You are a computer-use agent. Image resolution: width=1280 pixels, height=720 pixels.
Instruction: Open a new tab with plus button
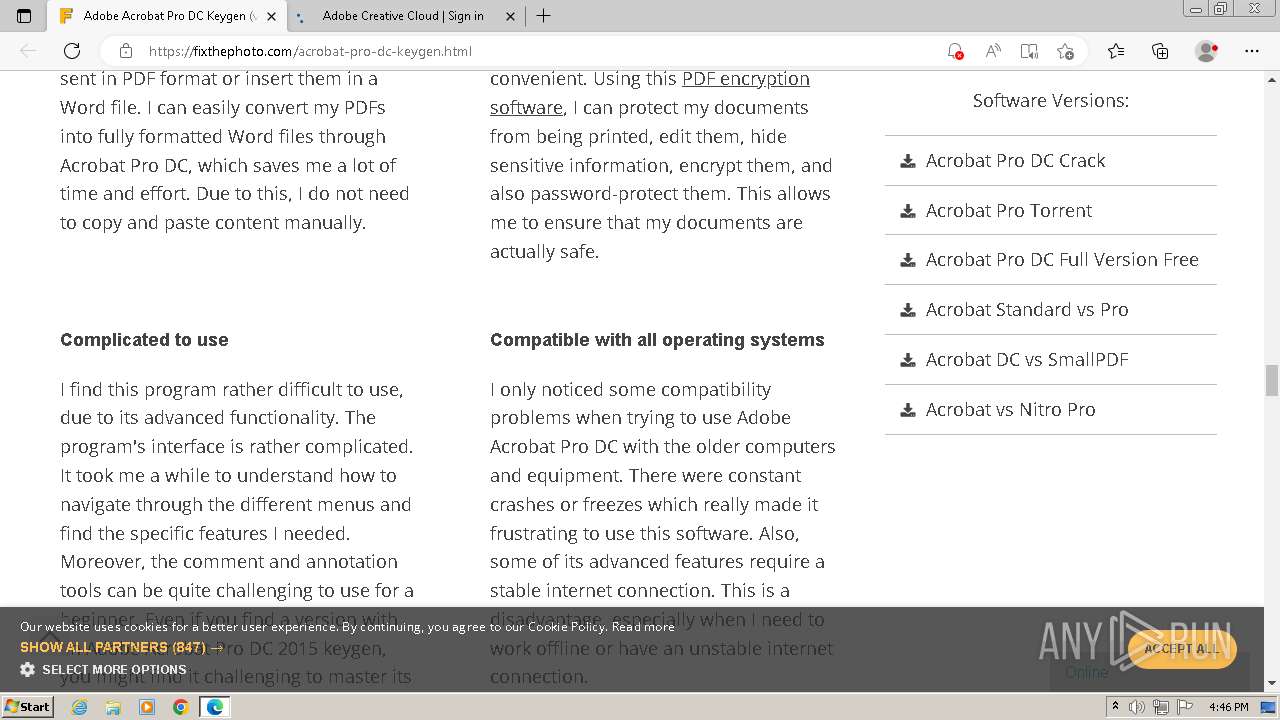point(543,16)
